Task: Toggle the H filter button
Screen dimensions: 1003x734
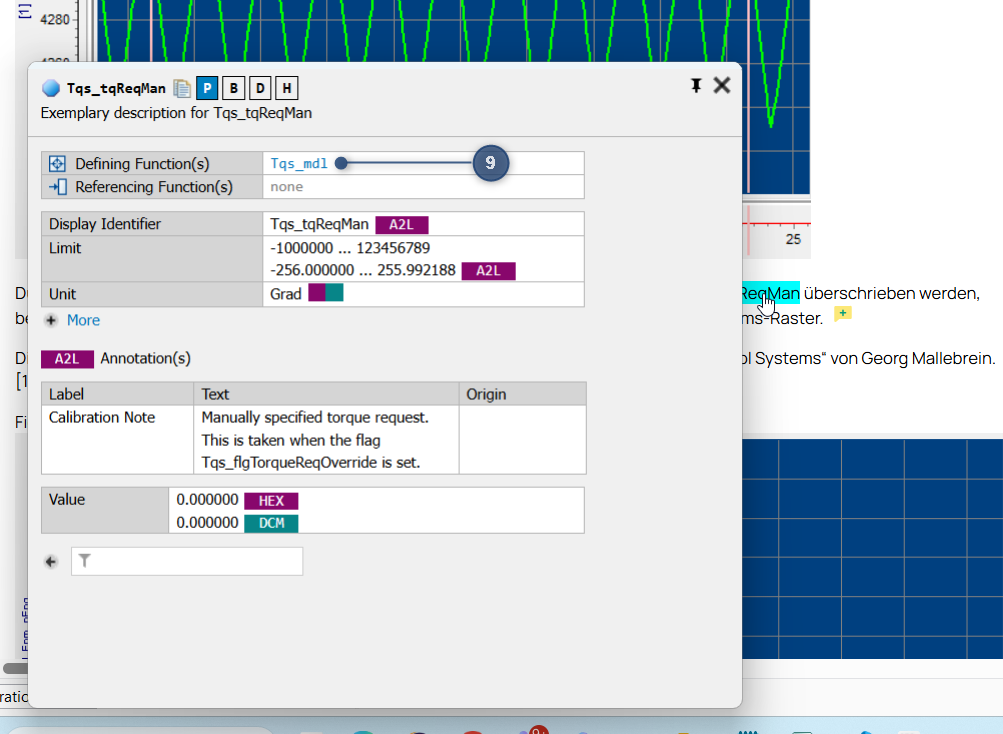Action: pyautogui.click(x=287, y=88)
